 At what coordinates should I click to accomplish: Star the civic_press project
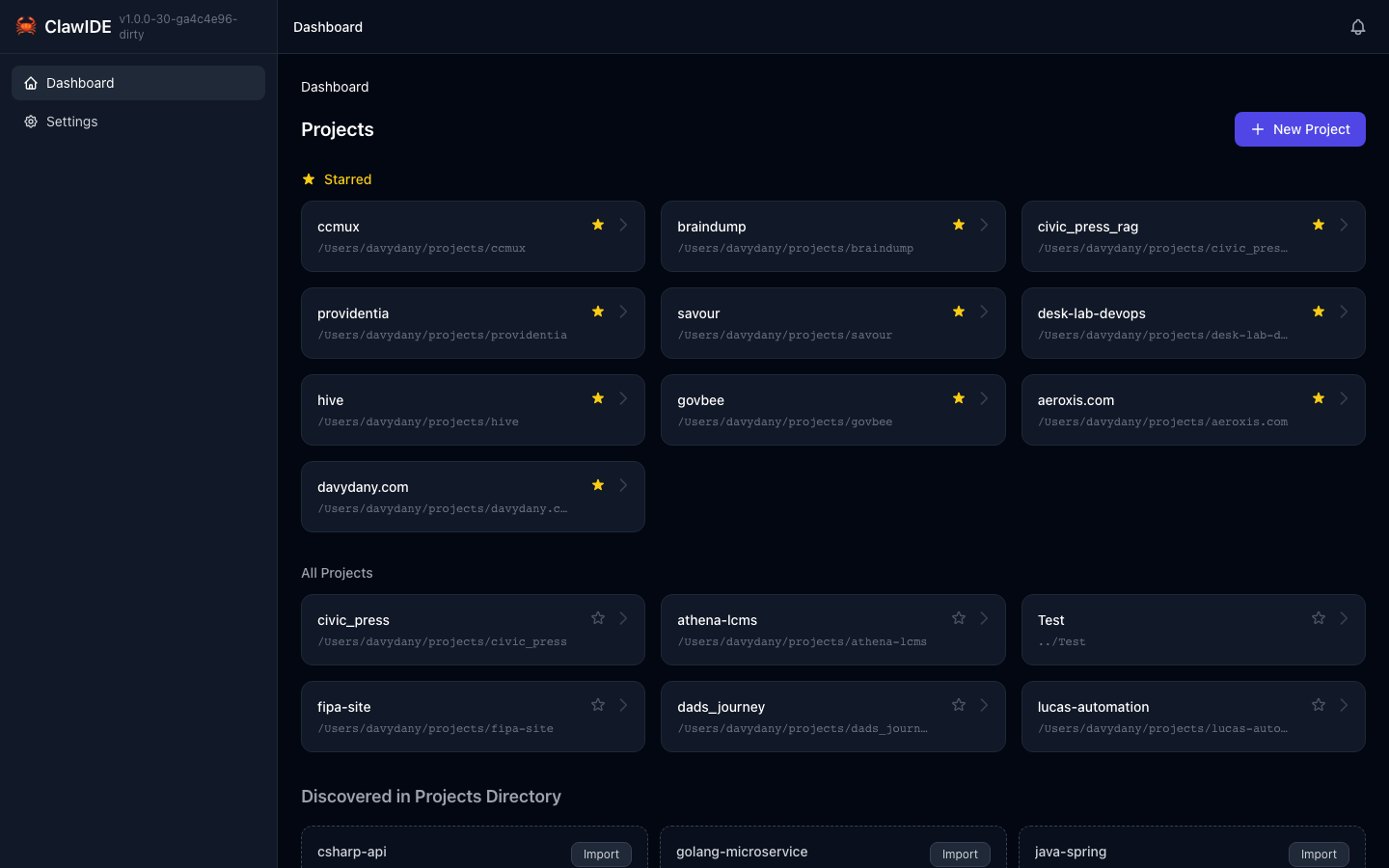coord(598,618)
